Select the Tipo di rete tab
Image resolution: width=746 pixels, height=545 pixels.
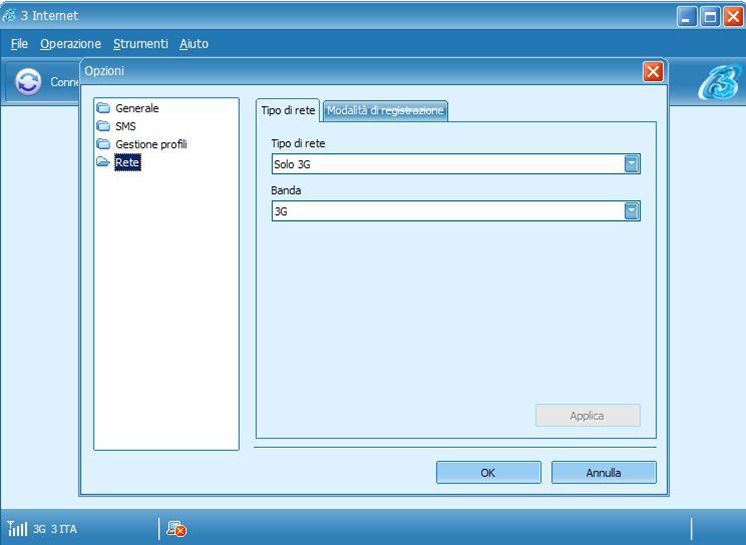pos(288,111)
